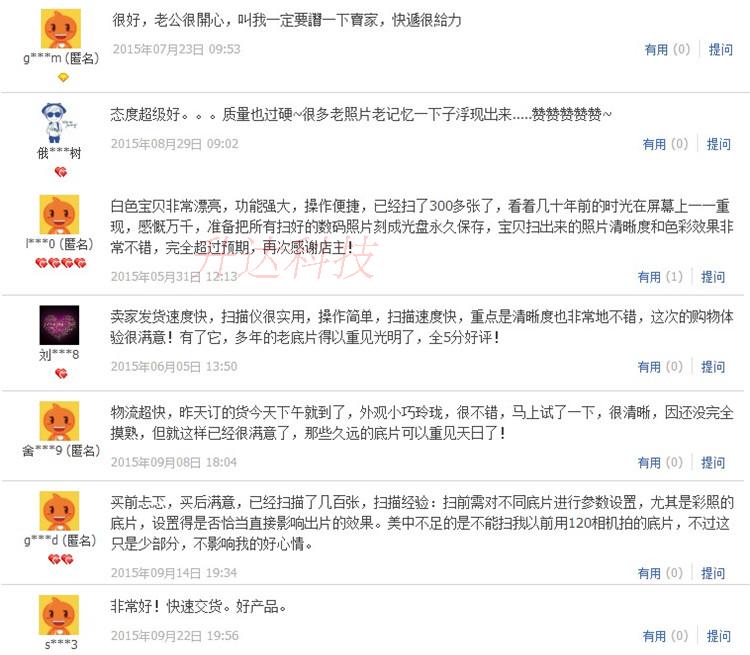Mark the 非常好 review by s***3 as 有用

coord(665,636)
